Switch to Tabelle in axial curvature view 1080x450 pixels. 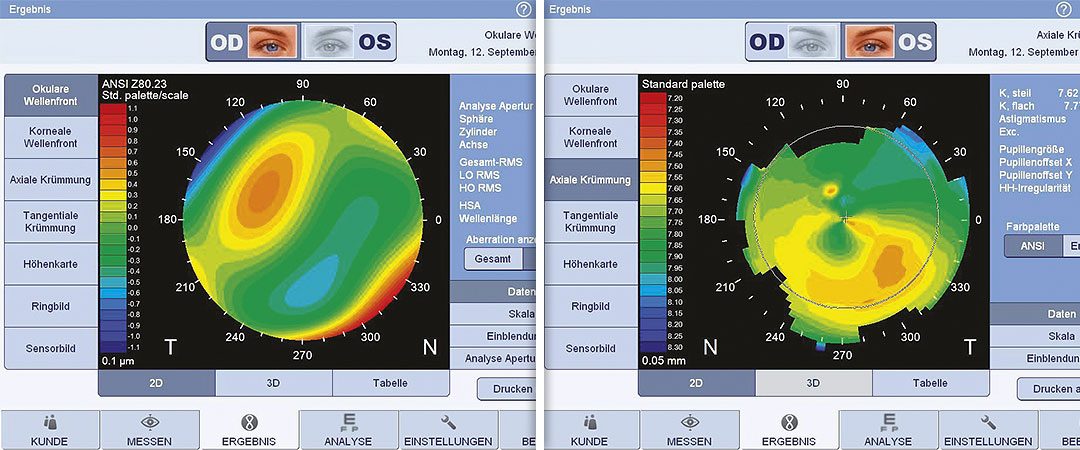pos(930,383)
